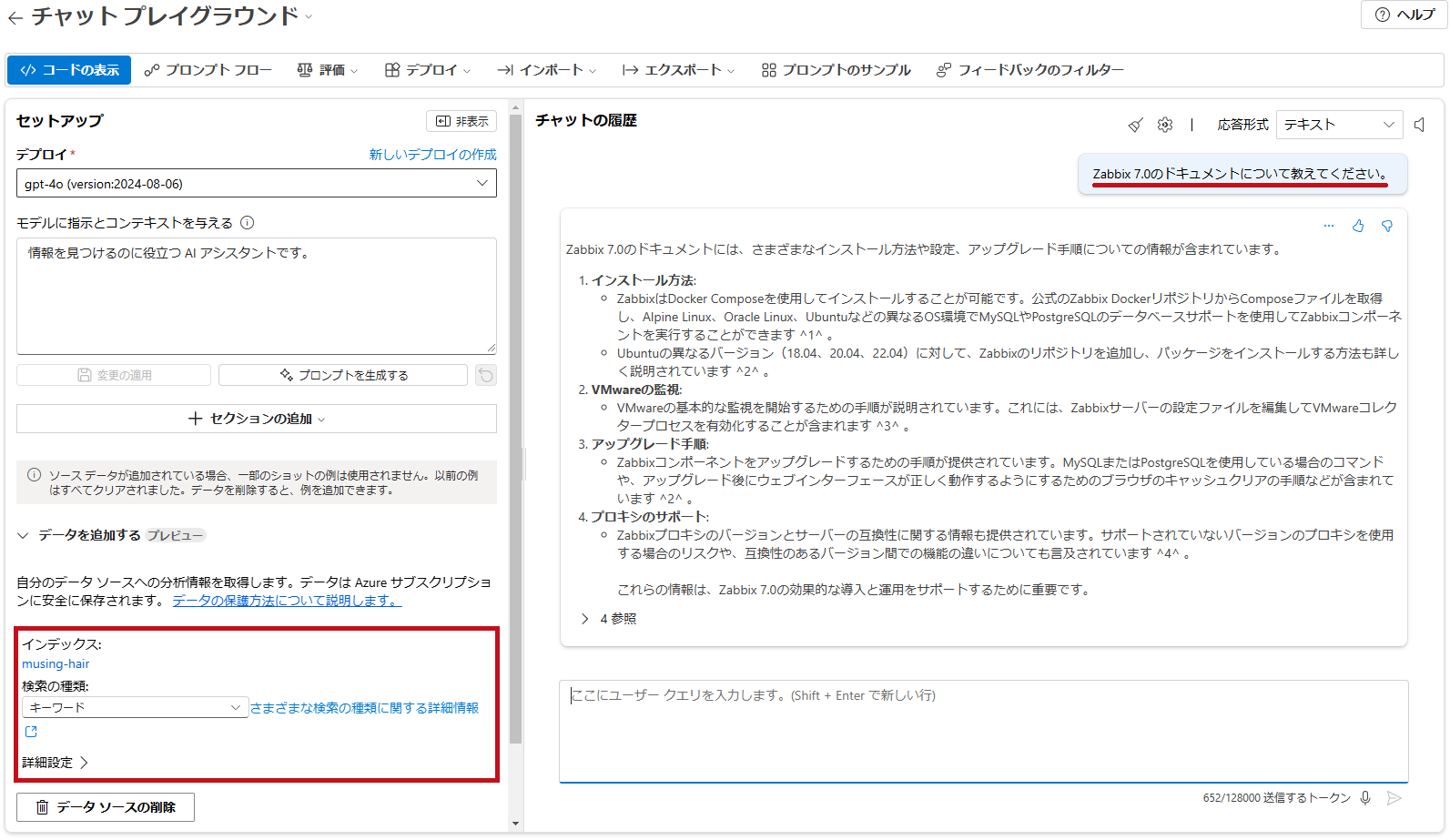Open the エクスポート menu
This screenshot has height=840, width=1450.
pyautogui.click(x=678, y=70)
